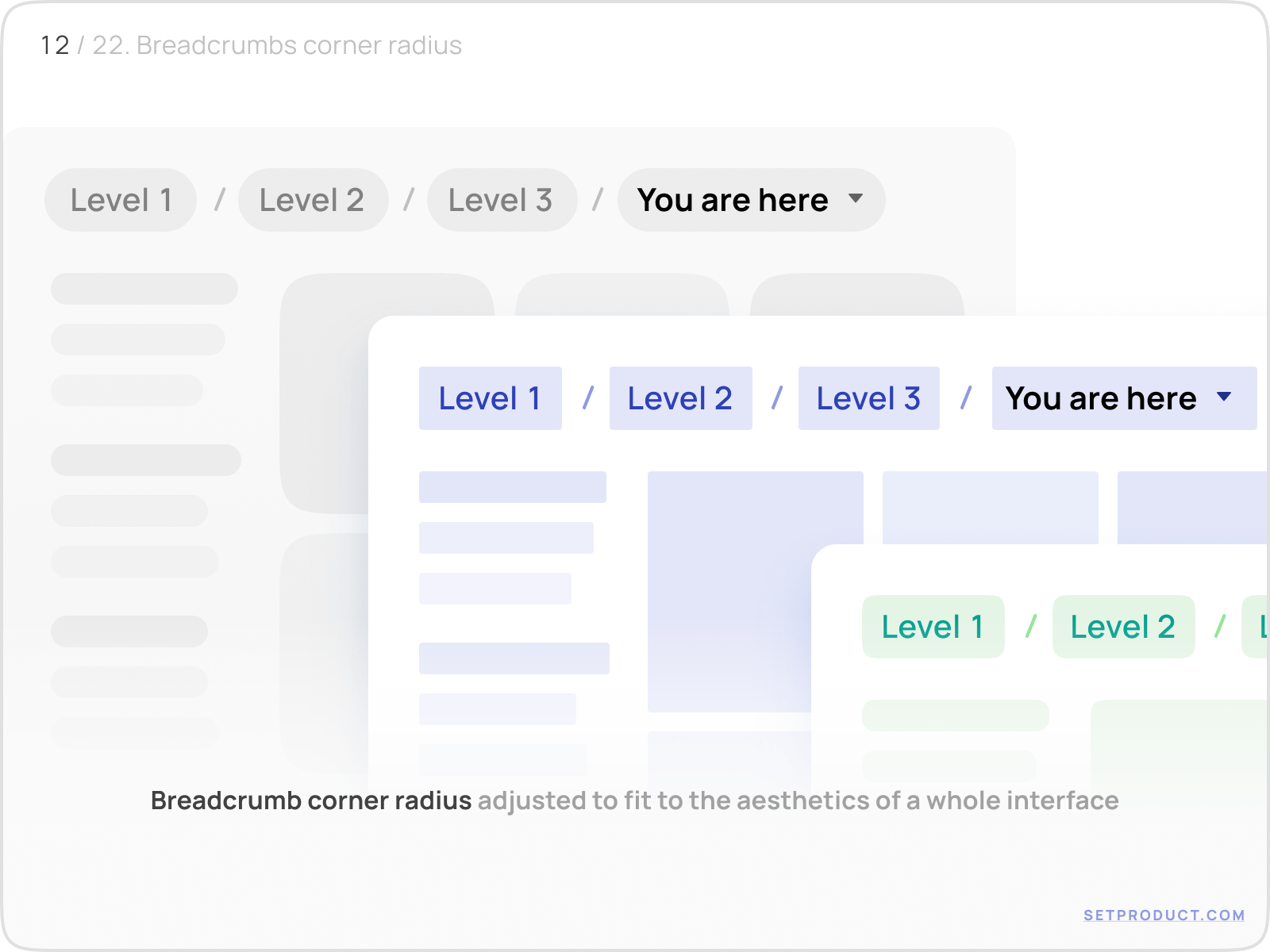Expand the blue 'You are here' dropdown

[x=1101, y=398]
